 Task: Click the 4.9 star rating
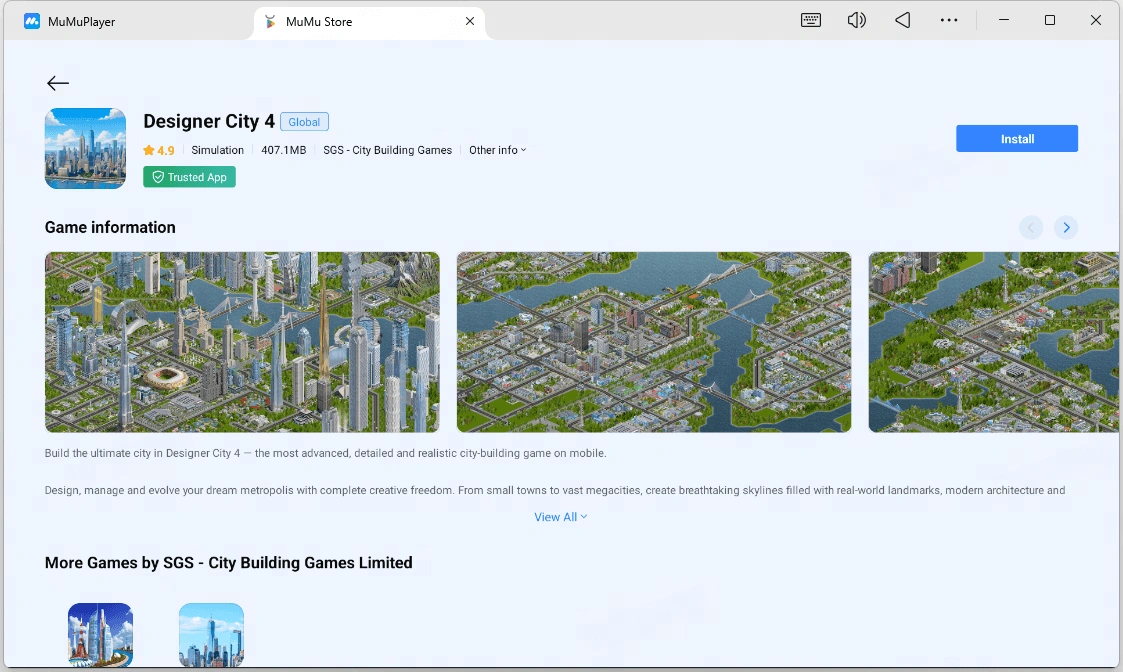click(x=158, y=150)
